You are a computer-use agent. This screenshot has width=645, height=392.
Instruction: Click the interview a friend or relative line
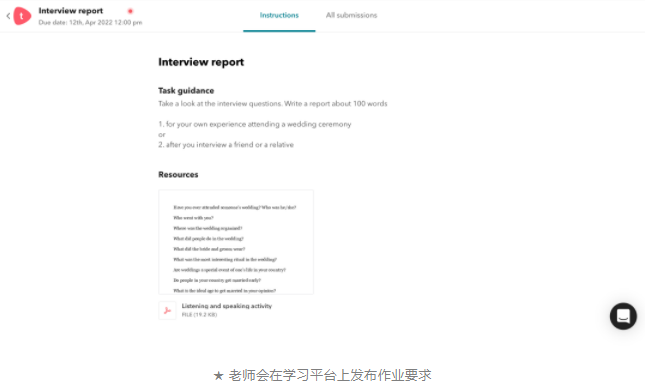click(226, 145)
